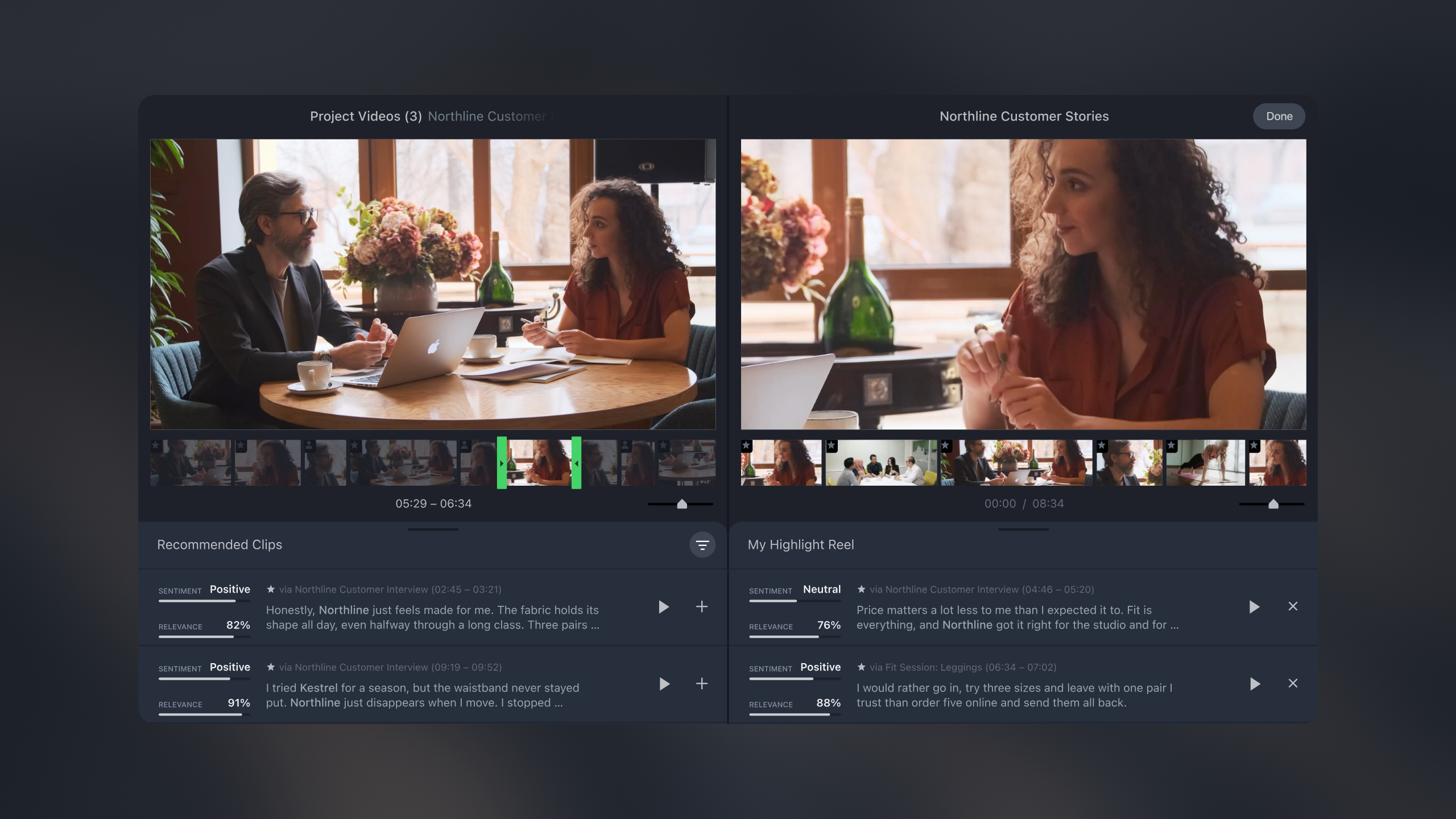Adjust the source timeline zoom slider
The height and width of the screenshot is (819, 1456).
682,504
